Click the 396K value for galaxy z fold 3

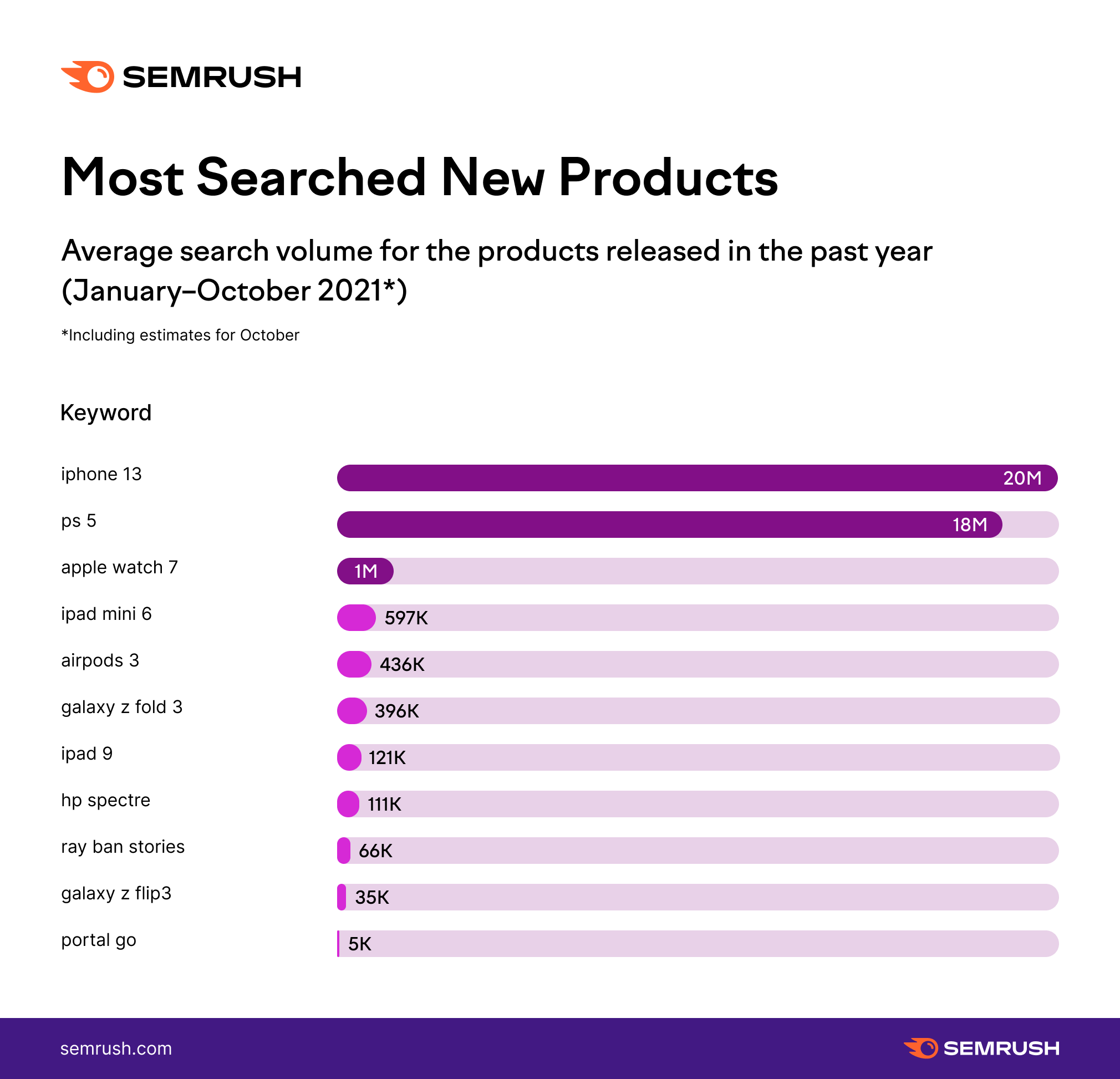tap(396, 711)
